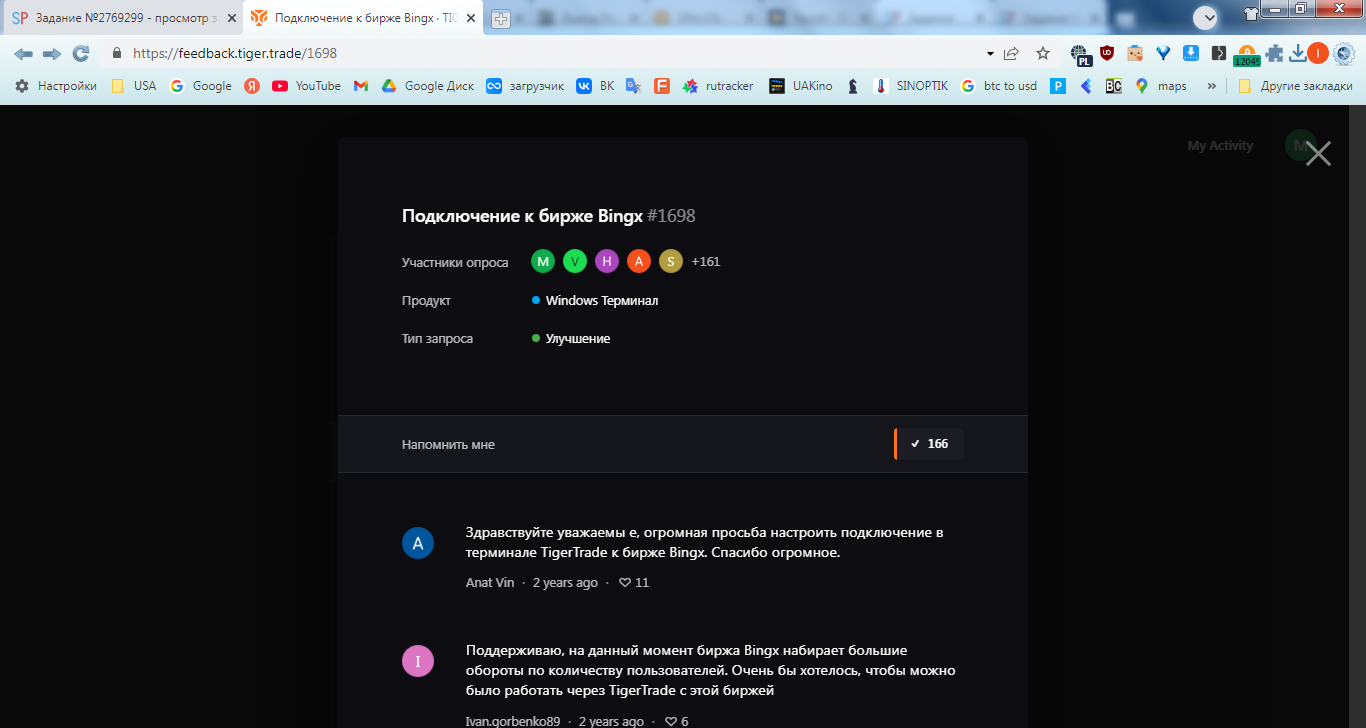Open the globe PL proxy extension
The height and width of the screenshot is (728, 1366).
click(1080, 54)
